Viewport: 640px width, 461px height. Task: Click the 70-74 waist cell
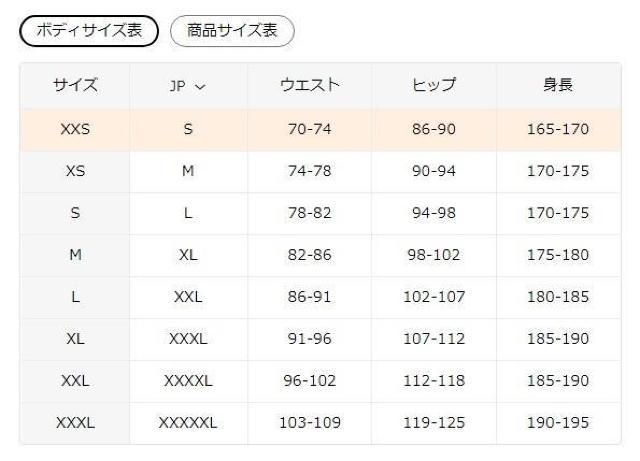click(x=309, y=129)
